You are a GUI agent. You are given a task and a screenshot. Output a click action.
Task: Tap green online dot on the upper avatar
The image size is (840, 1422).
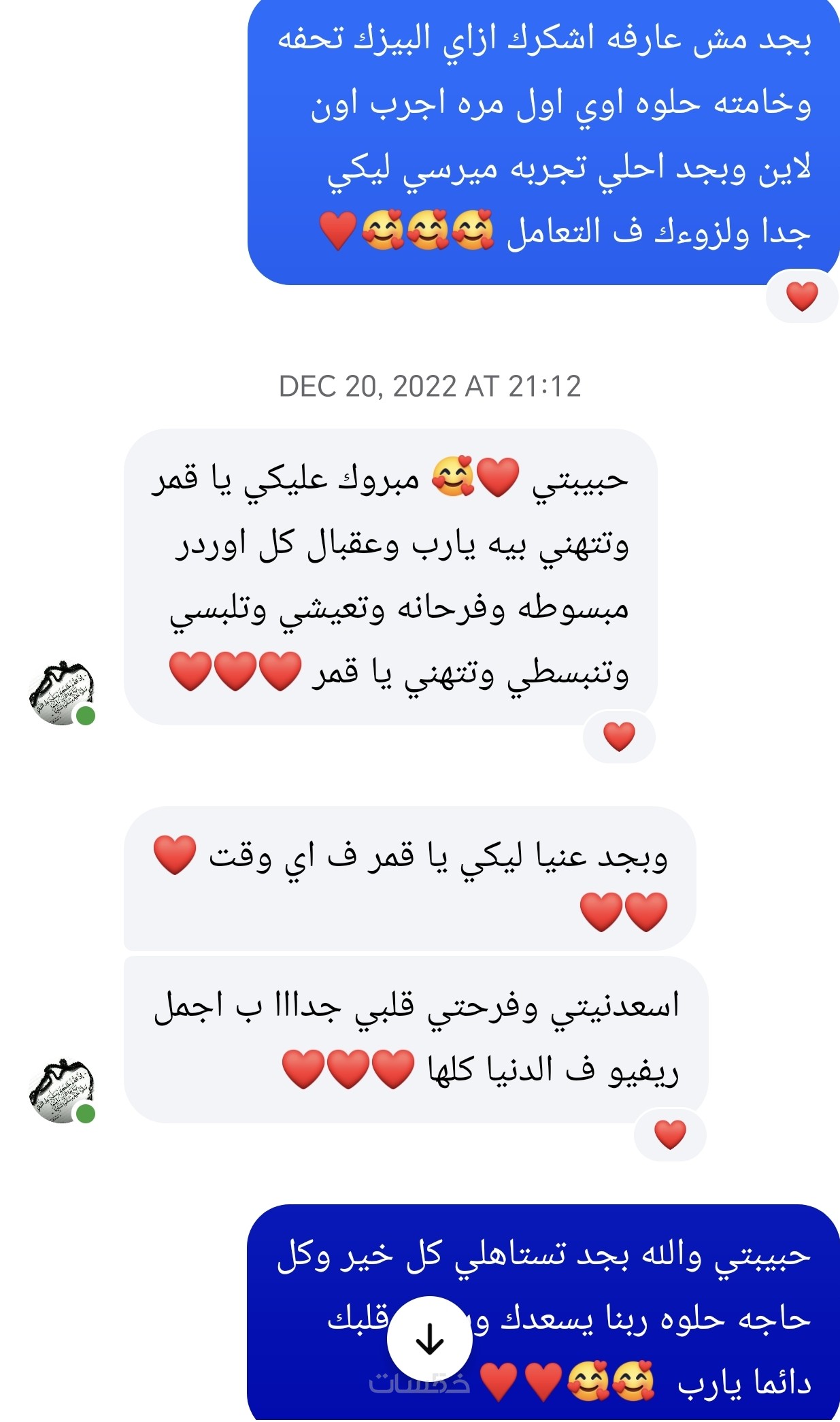(x=85, y=716)
